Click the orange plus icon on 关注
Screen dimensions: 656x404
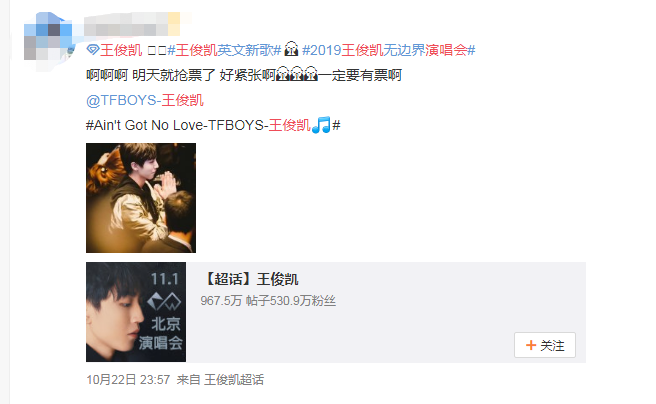[531, 345]
